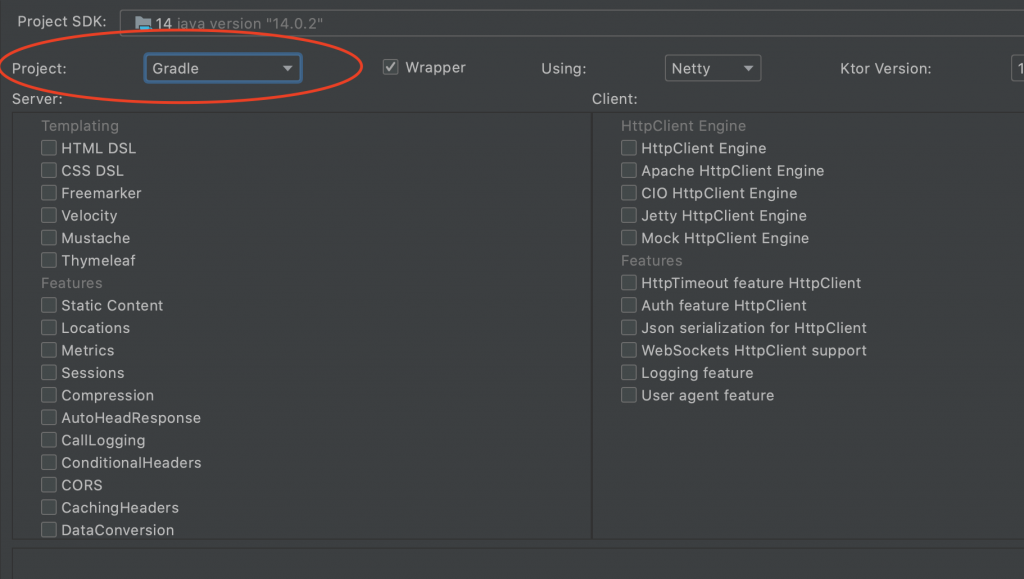
Task: Enable CallLogging feature
Action: coord(49,440)
